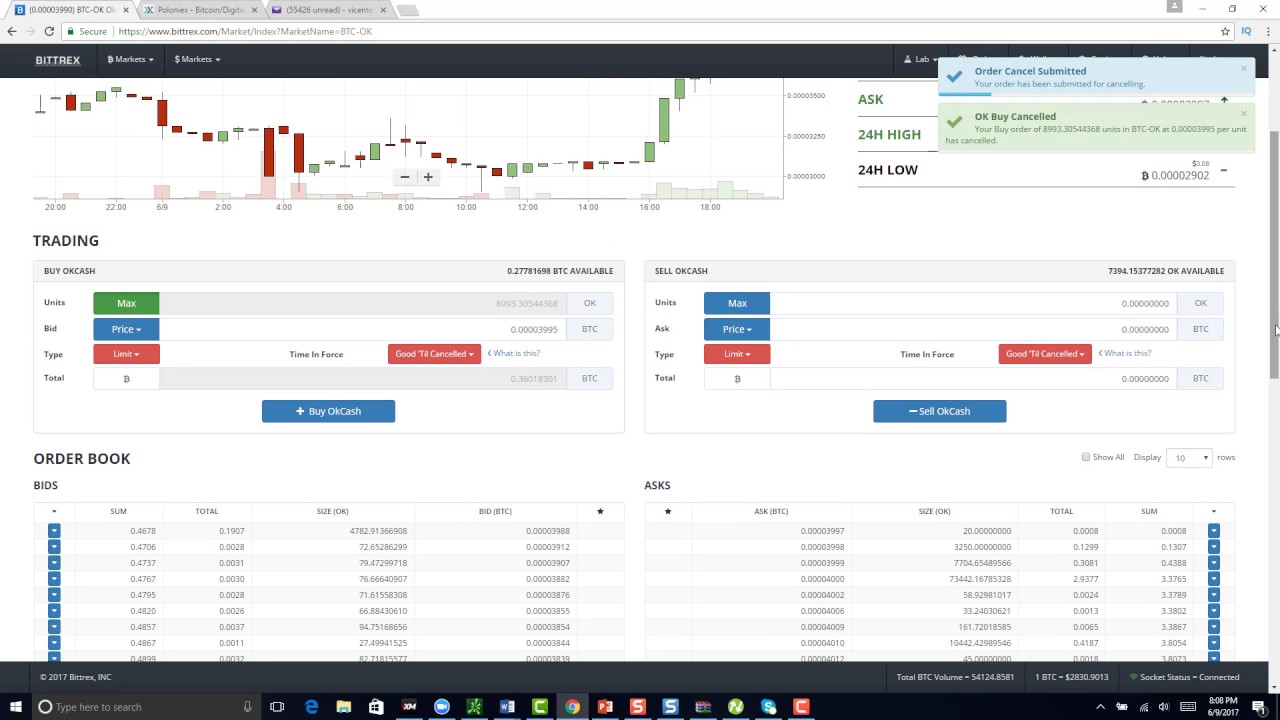Image resolution: width=1280 pixels, height=720 pixels.
Task: Click blue arrow button on bid row 0.00003912
Action: point(54,547)
